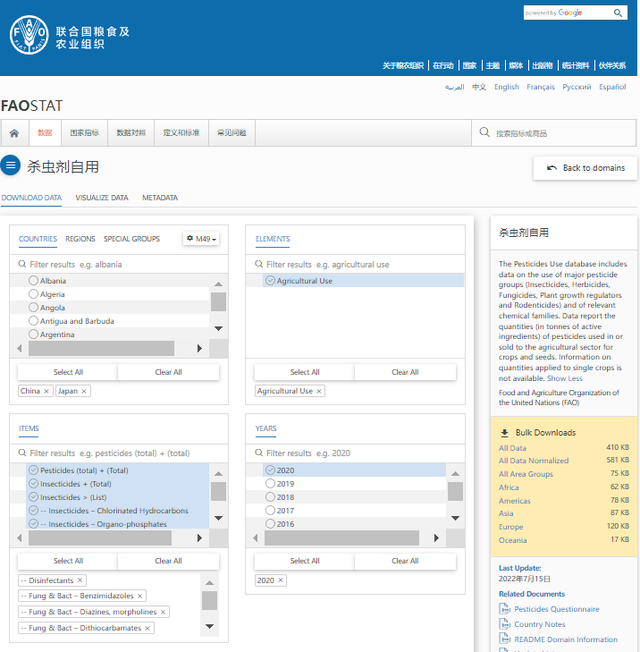Download All Data Normalized file

tap(534, 461)
